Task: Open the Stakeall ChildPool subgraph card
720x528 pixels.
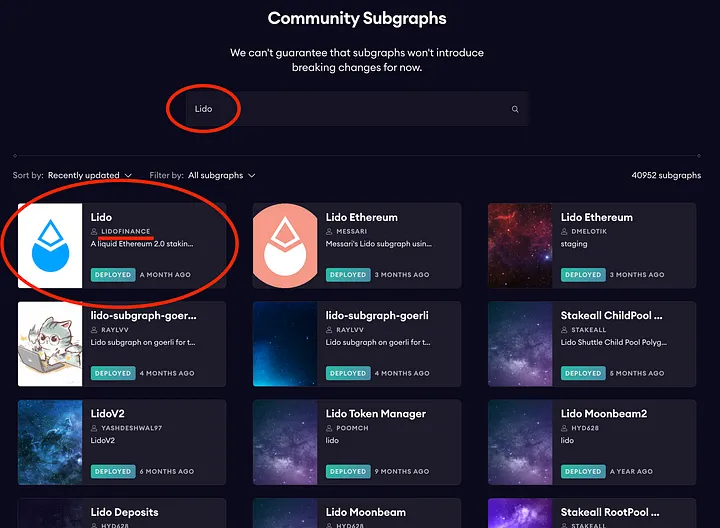Action: 611,315
